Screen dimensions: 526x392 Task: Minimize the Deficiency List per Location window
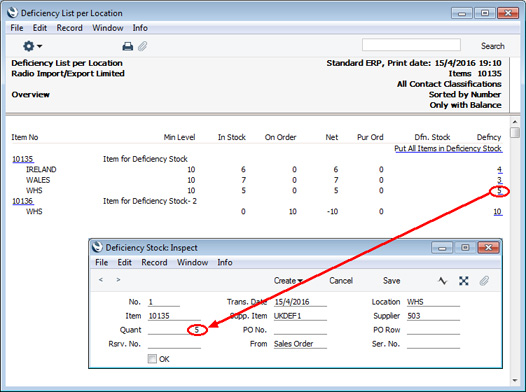[462, 13]
